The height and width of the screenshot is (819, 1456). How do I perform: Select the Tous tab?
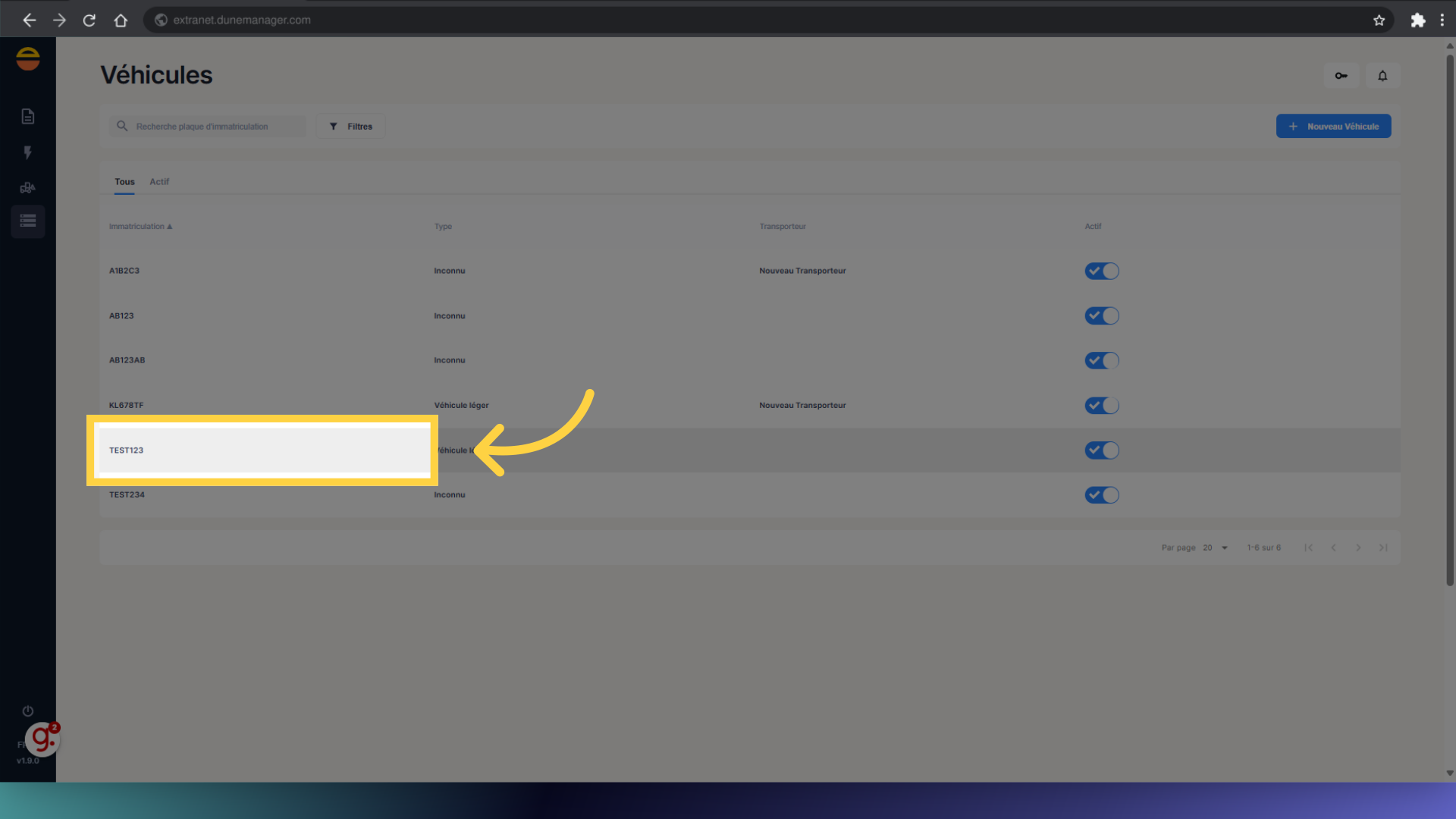coord(124,182)
